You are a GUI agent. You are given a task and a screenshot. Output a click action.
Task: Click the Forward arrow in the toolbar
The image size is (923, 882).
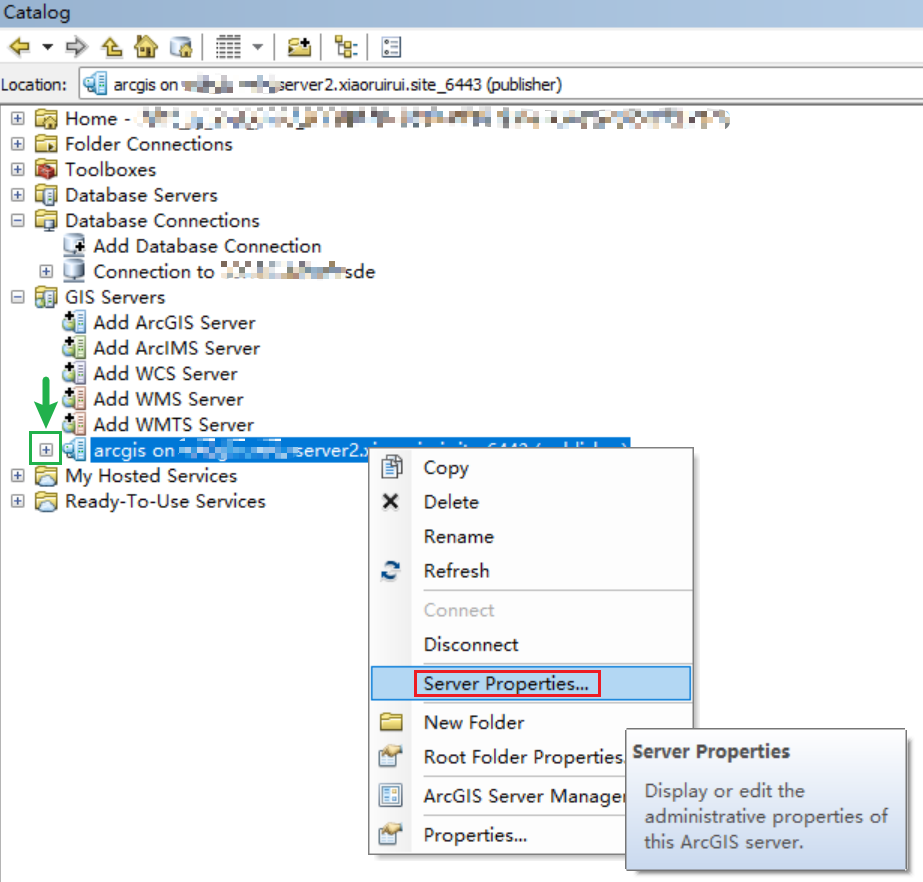77,47
